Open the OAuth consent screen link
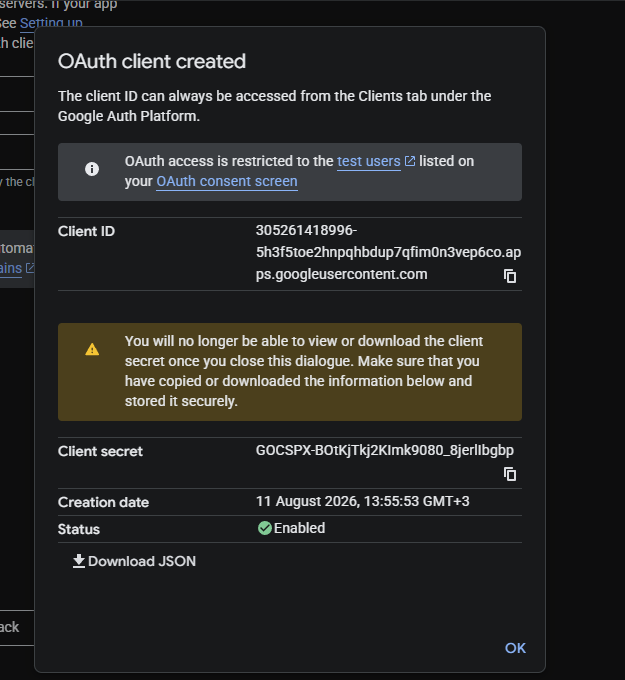Screen dimensions: 625x680 (227, 181)
